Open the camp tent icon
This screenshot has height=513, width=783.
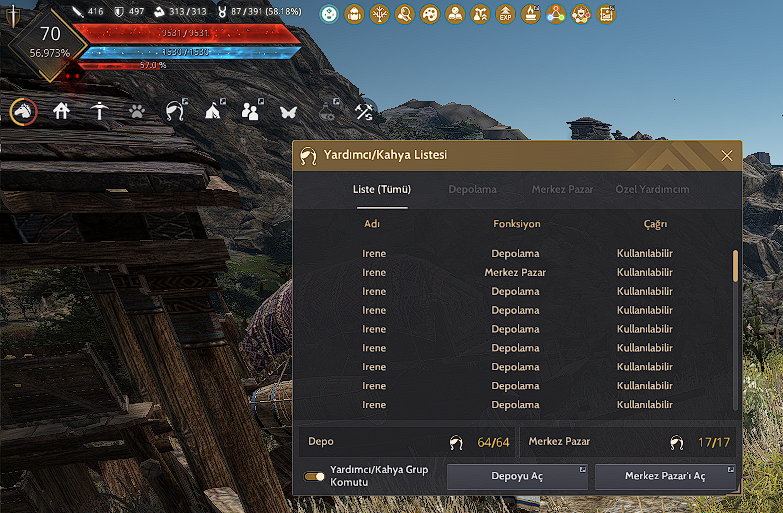213,111
